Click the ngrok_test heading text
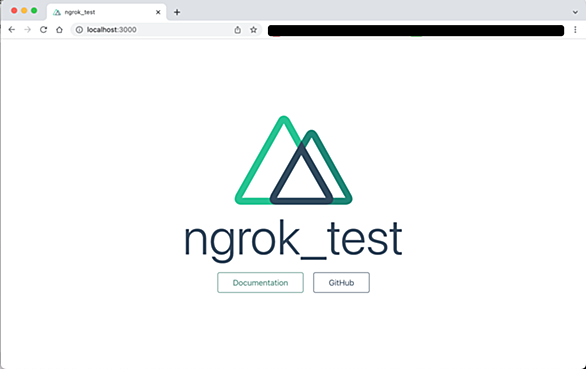Viewport: 586px width, 369px height. click(x=293, y=239)
